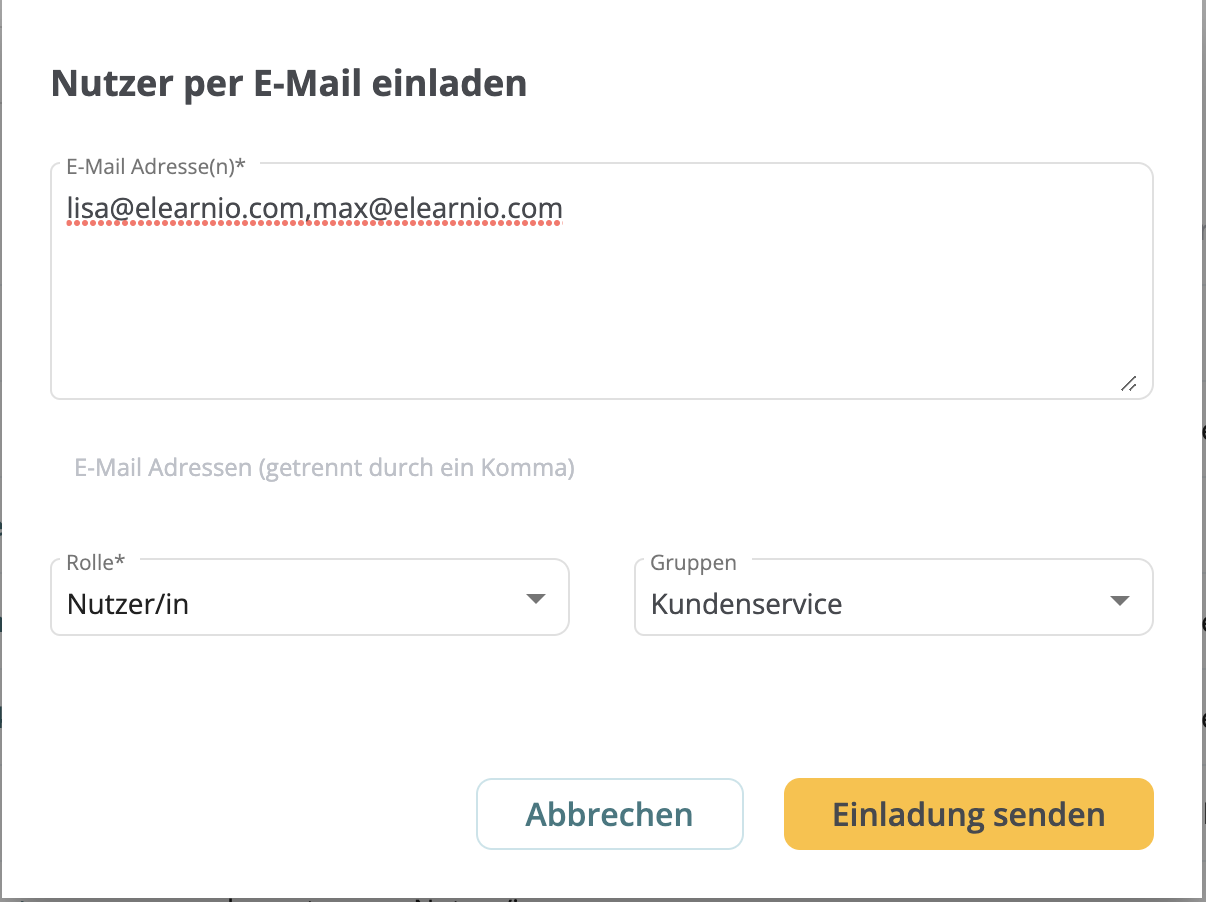The height and width of the screenshot is (902, 1206).
Task: Click the E-Mail Adresse(n)* field label
Action: [156, 168]
